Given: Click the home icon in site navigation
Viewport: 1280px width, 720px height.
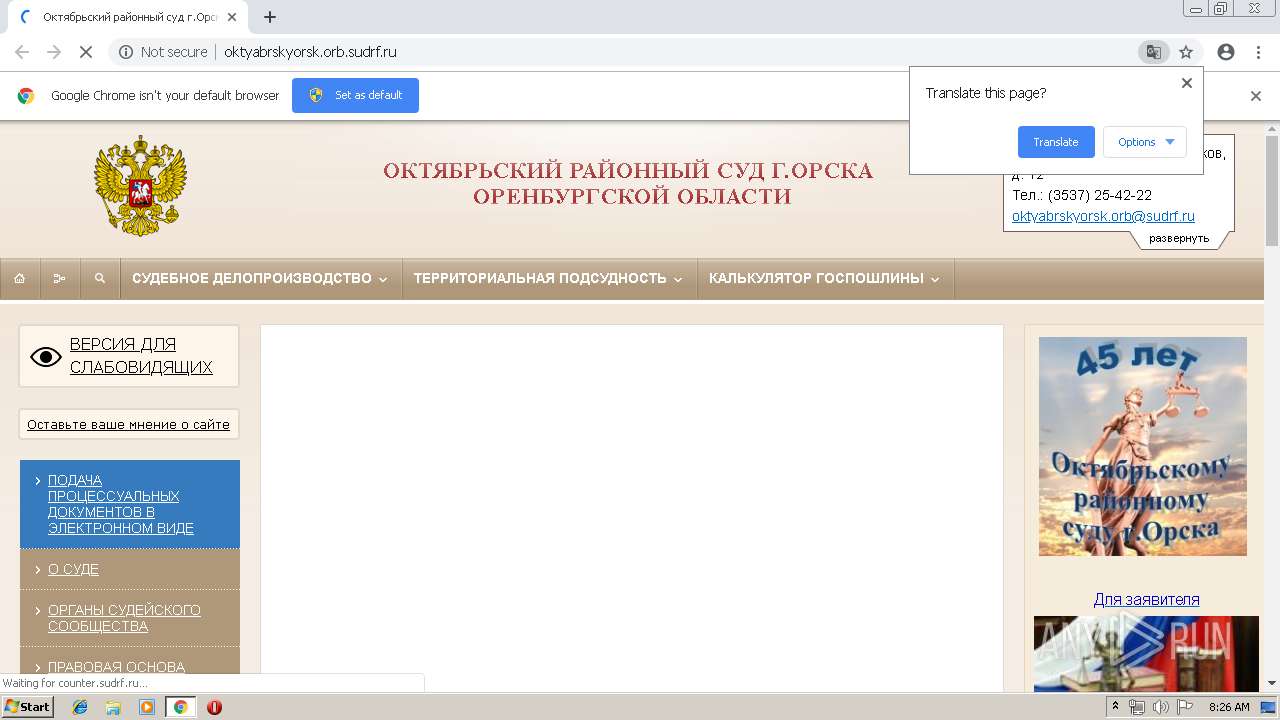Looking at the screenshot, I should [19, 279].
